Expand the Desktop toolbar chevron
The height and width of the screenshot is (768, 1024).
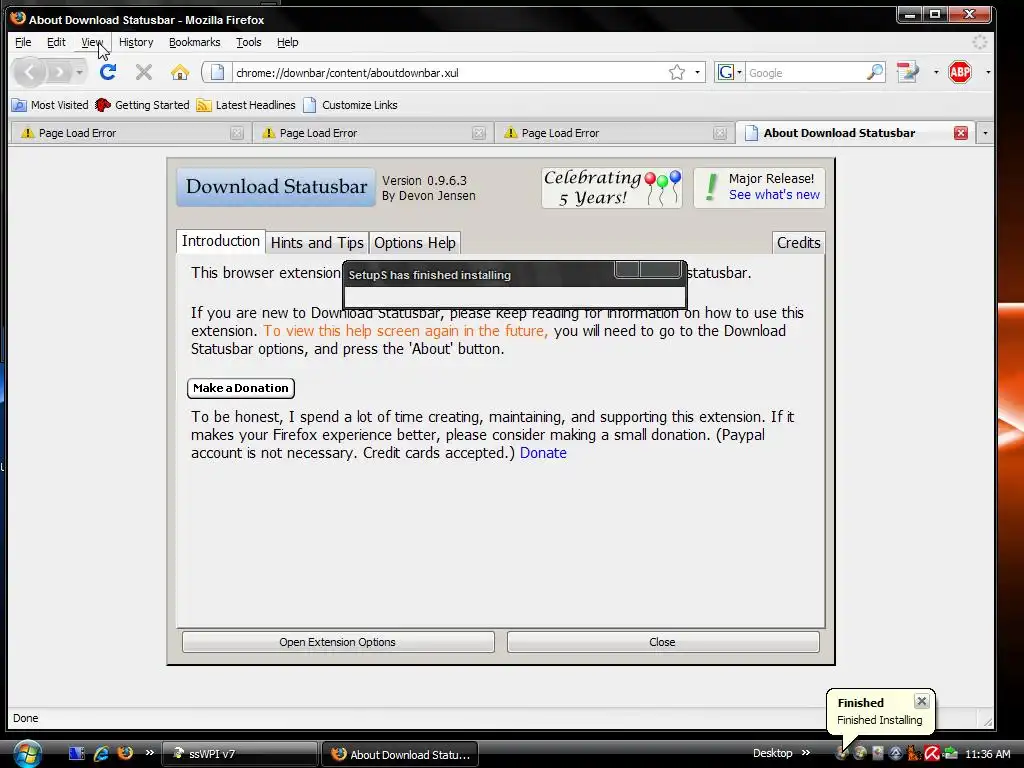[x=805, y=753]
